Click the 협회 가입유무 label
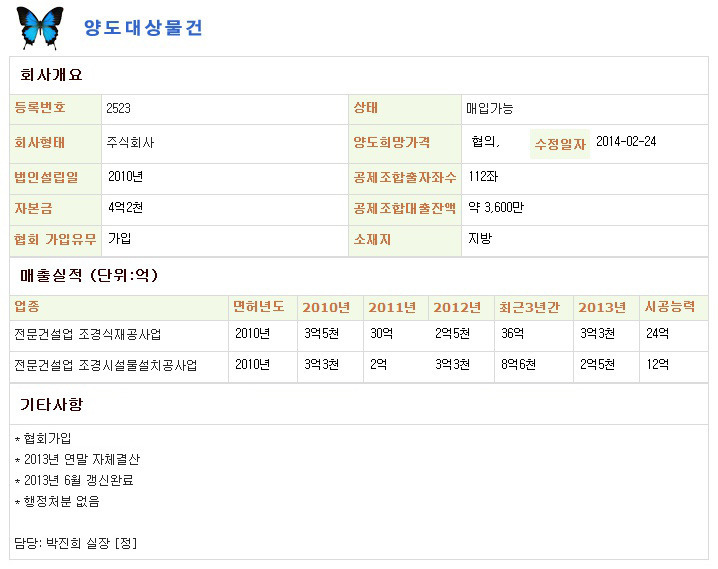 55,239
